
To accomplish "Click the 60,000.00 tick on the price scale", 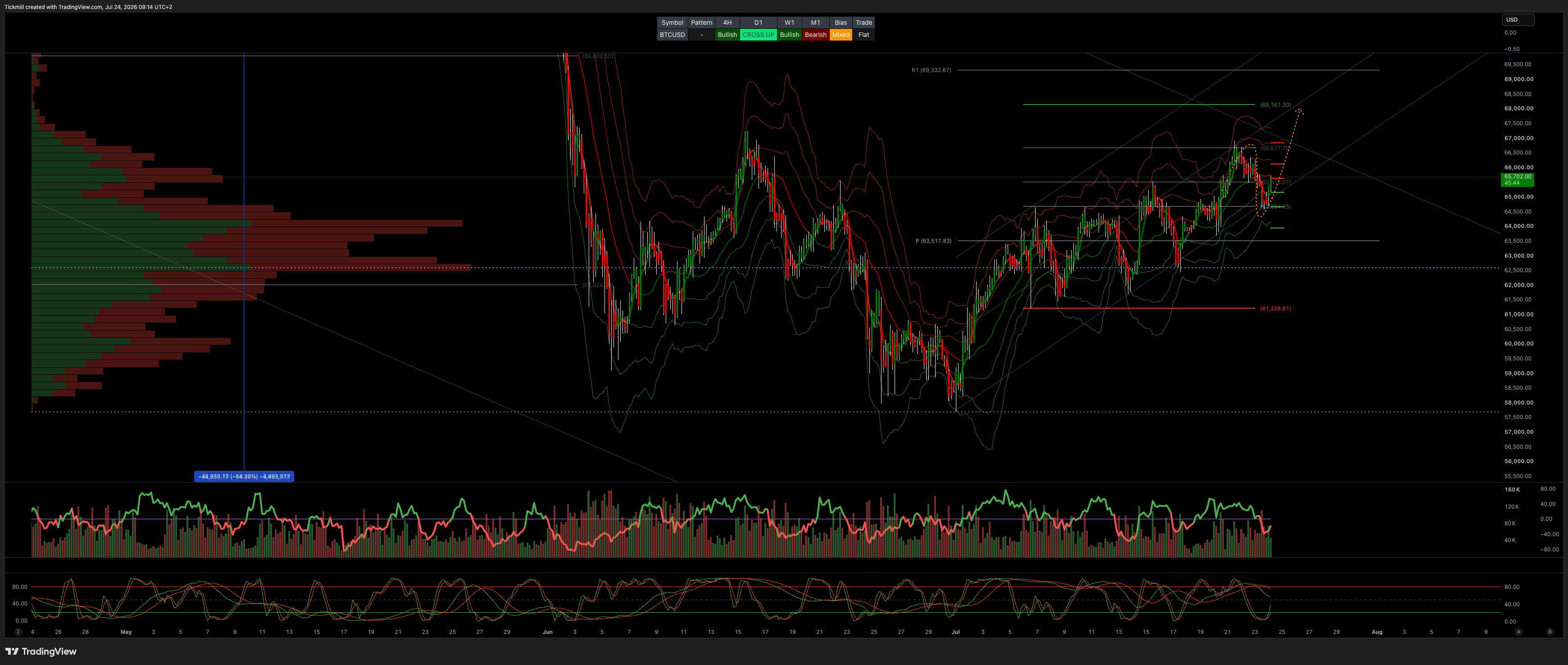I will [1518, 343].
